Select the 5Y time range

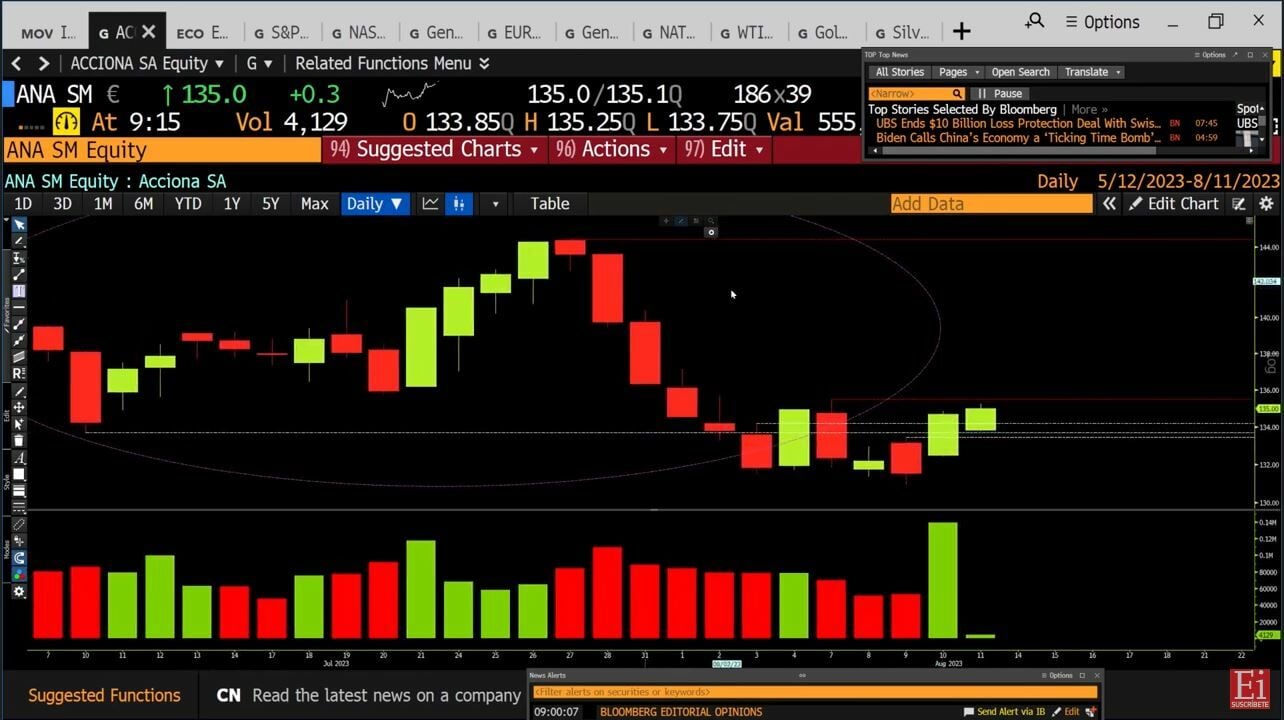click(270, 204)
